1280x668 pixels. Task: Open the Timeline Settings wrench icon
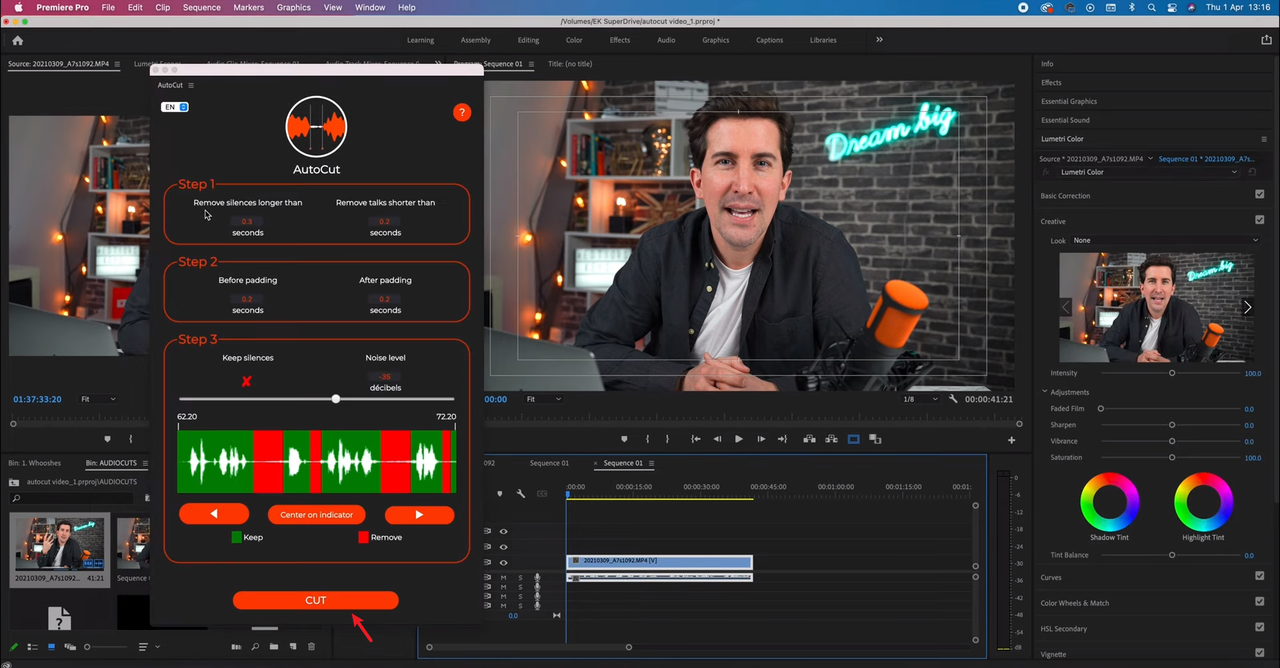point(520,493)
